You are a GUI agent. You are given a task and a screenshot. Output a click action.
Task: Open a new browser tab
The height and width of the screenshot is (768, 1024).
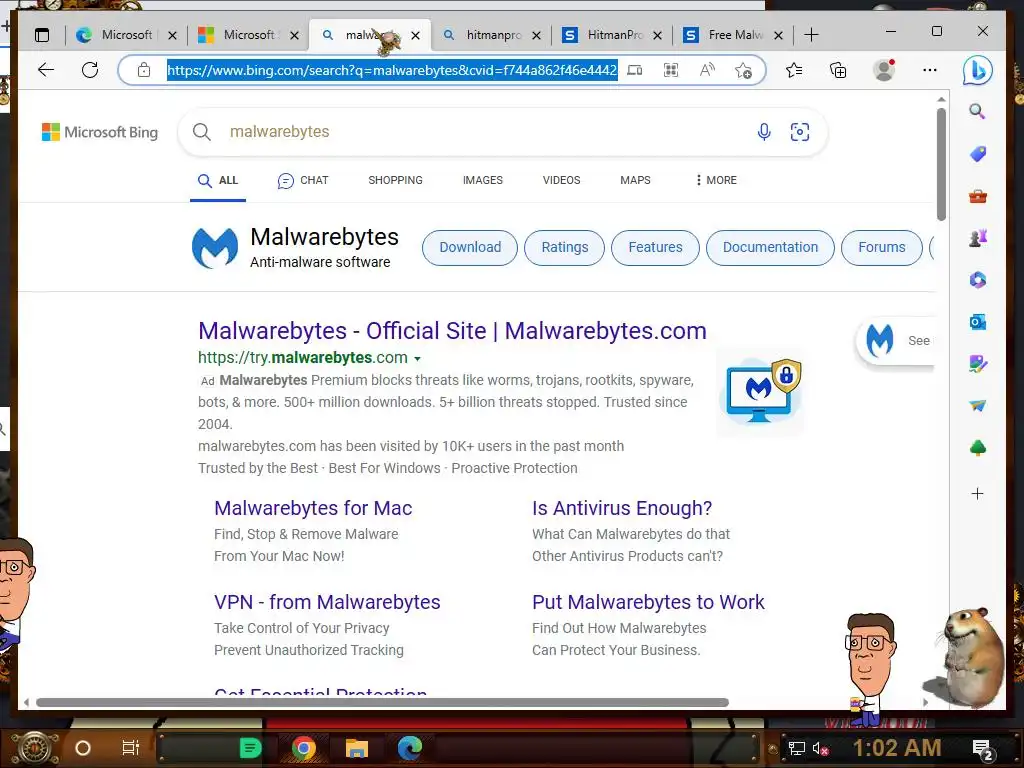811,35
